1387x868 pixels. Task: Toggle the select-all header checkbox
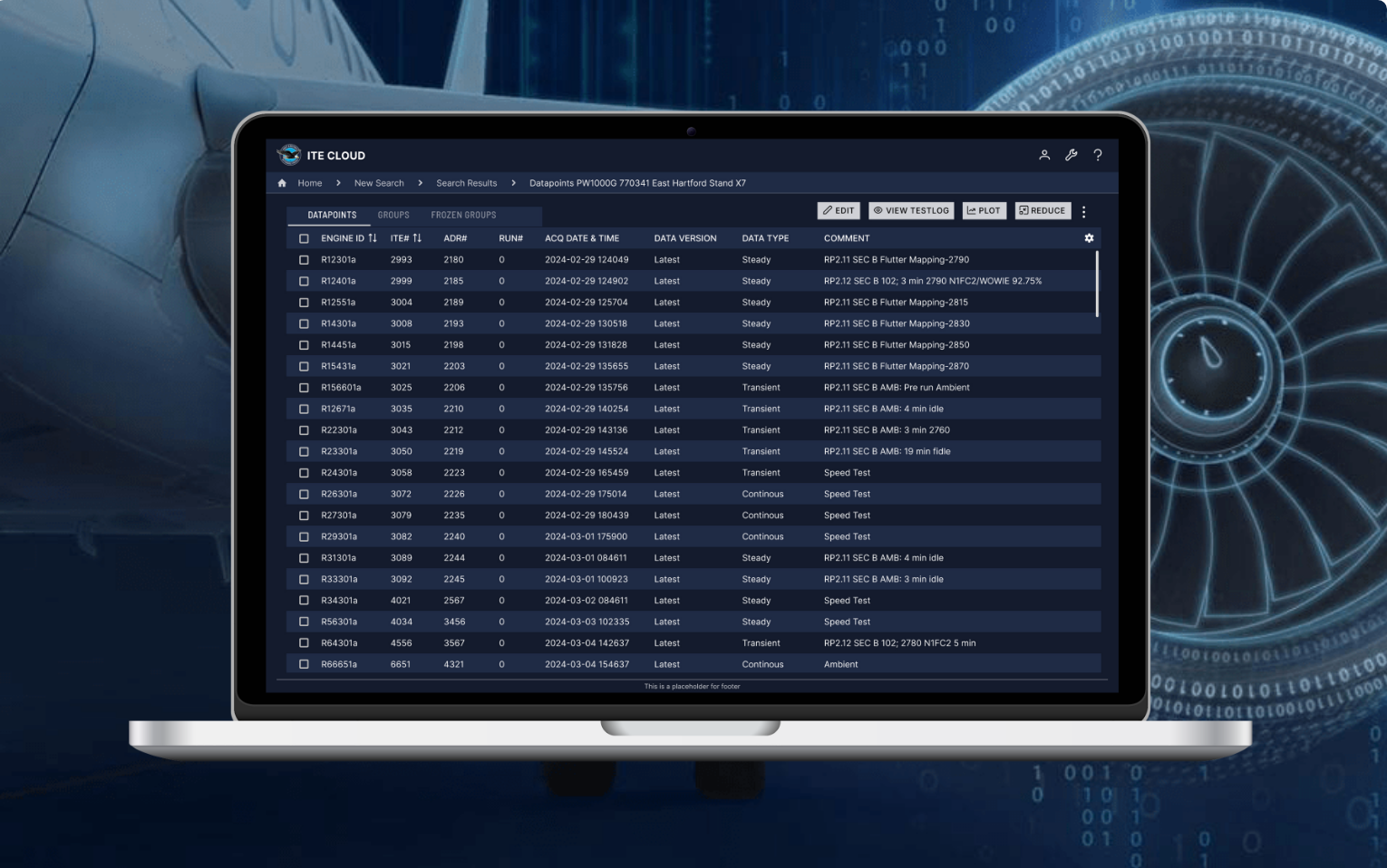pos(304,238)
